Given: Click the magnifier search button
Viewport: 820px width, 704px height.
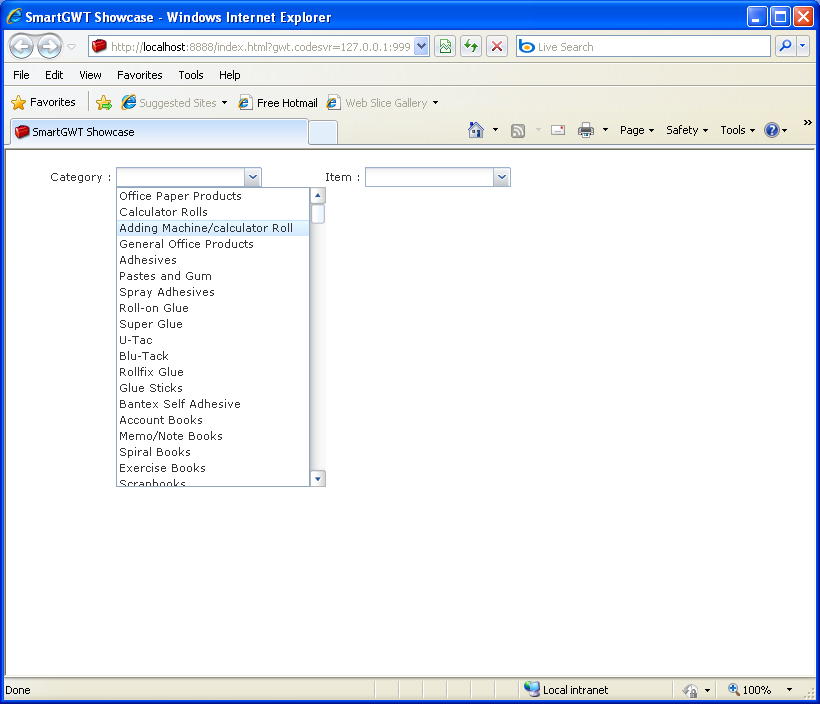Looking at the screenshot, I should (x=785, y=47).
